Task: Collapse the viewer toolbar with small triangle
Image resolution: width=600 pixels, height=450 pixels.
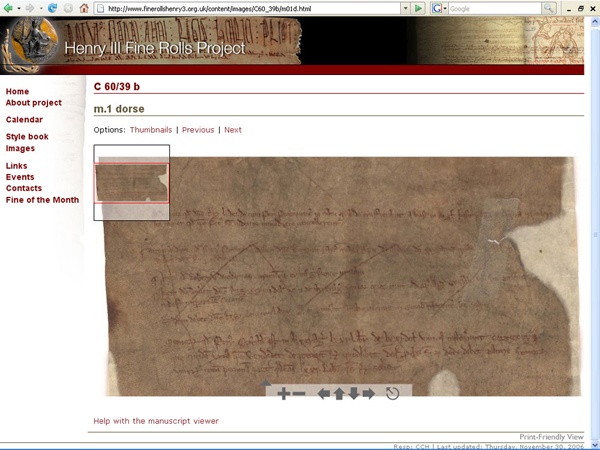Action: [x=266, y=383]
